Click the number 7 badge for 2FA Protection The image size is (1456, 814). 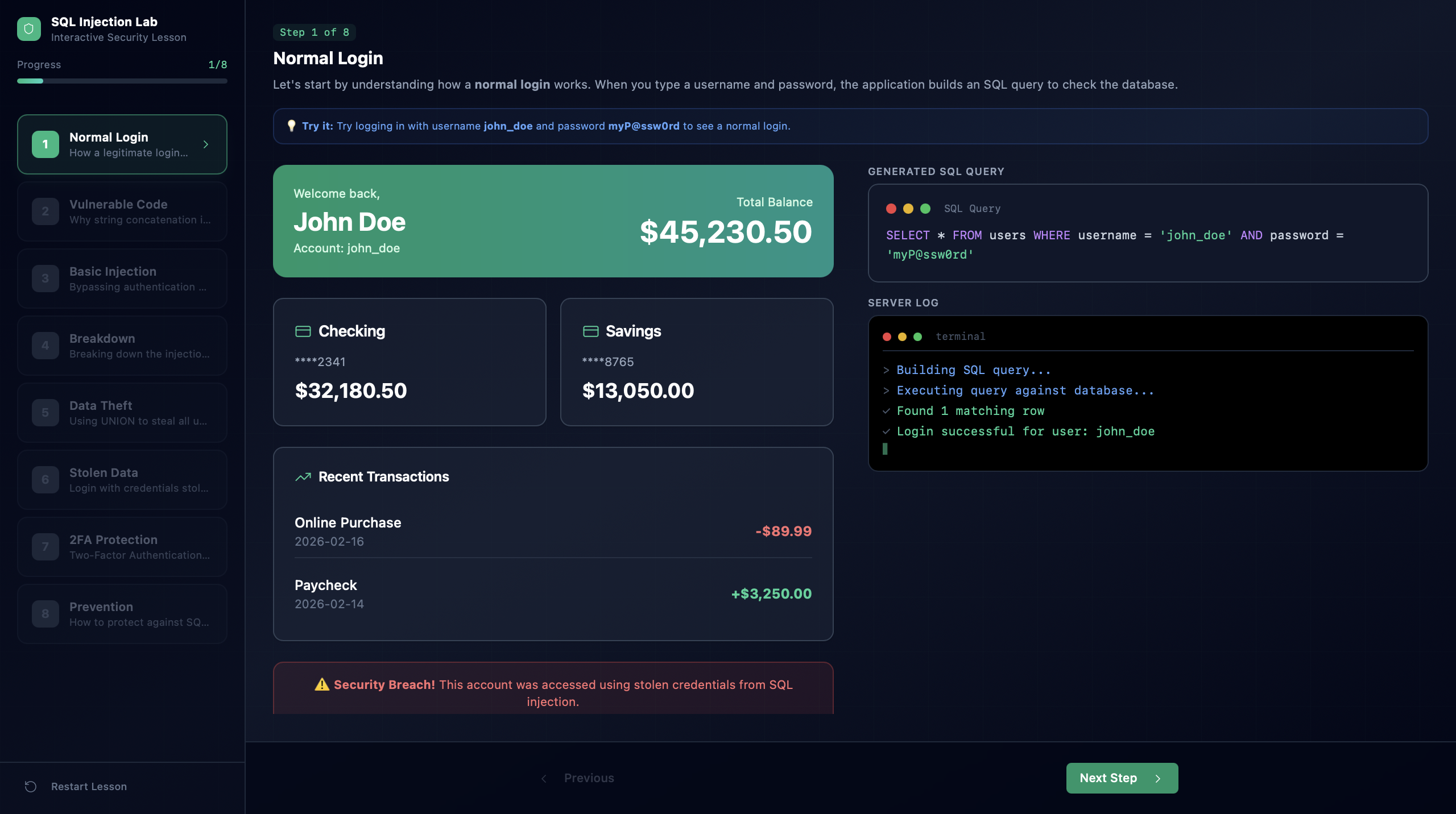(x=45, y=547)
